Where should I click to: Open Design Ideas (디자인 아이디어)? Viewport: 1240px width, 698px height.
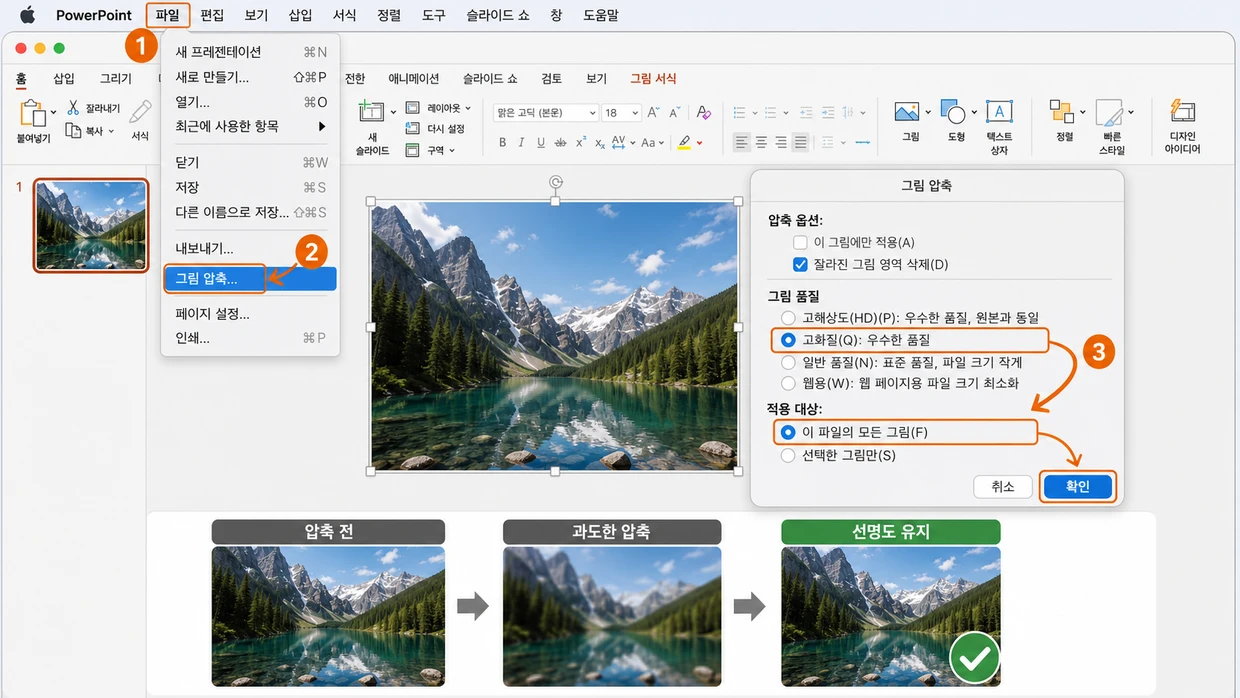click(1182, 111)
